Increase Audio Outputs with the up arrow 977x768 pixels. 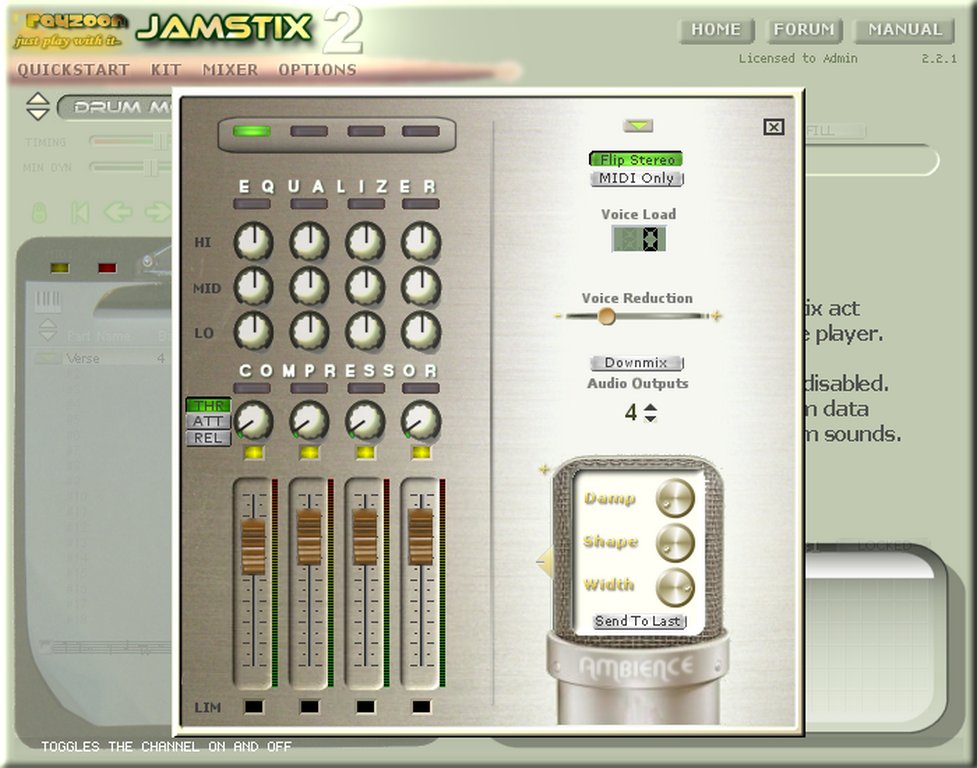point(650,406)
